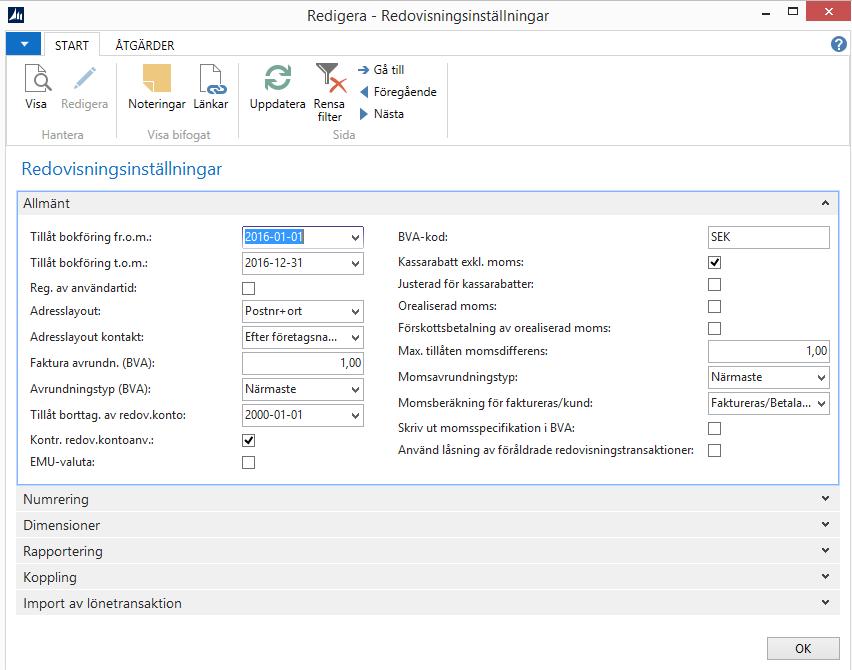852x670 pixels.
Task: Enable Skriv ut momsspecifikation i BVA
Action: (x=715, y=429)
